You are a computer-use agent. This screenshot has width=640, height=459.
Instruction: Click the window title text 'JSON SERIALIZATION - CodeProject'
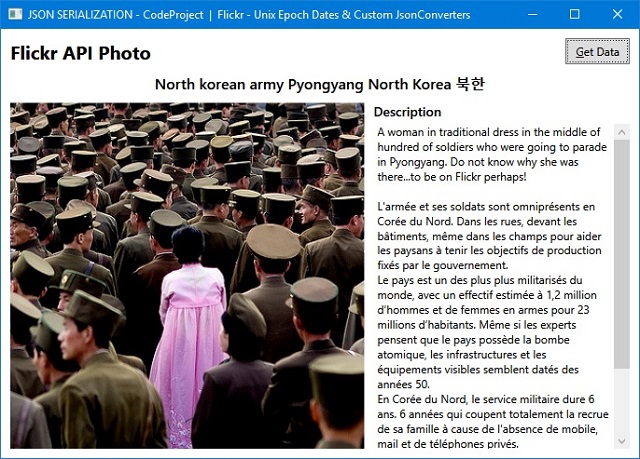[116, 15]
